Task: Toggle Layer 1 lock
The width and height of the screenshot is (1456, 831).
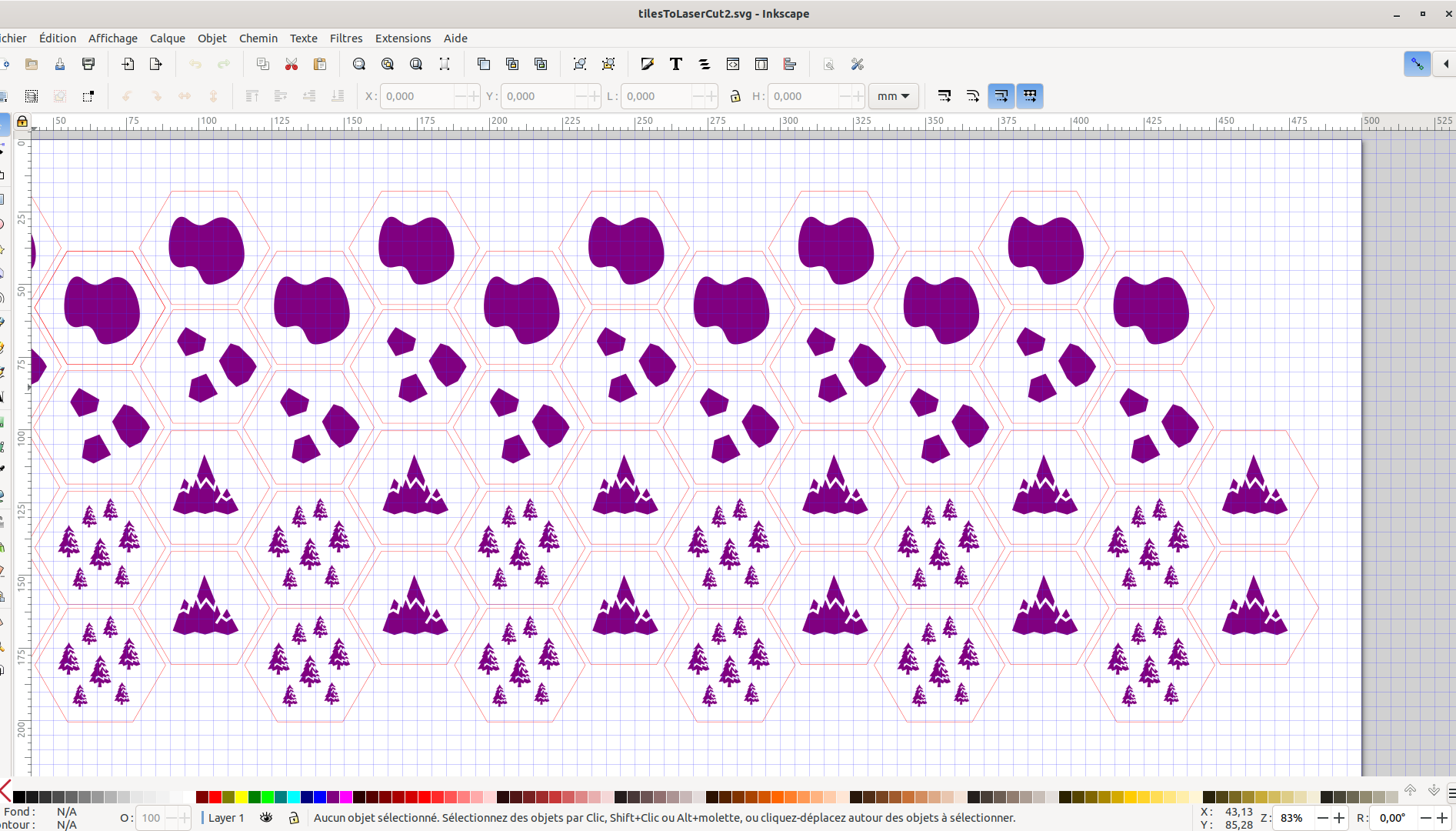Action: (294, 817)
